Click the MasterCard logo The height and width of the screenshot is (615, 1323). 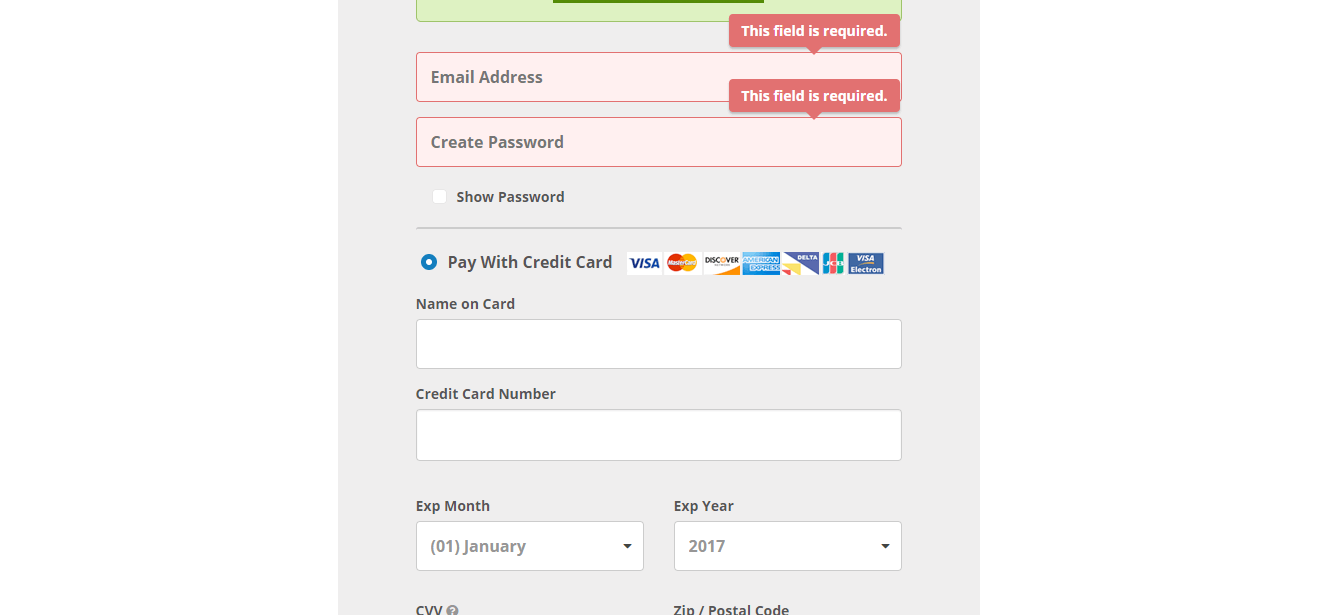(x=682, y=263)
